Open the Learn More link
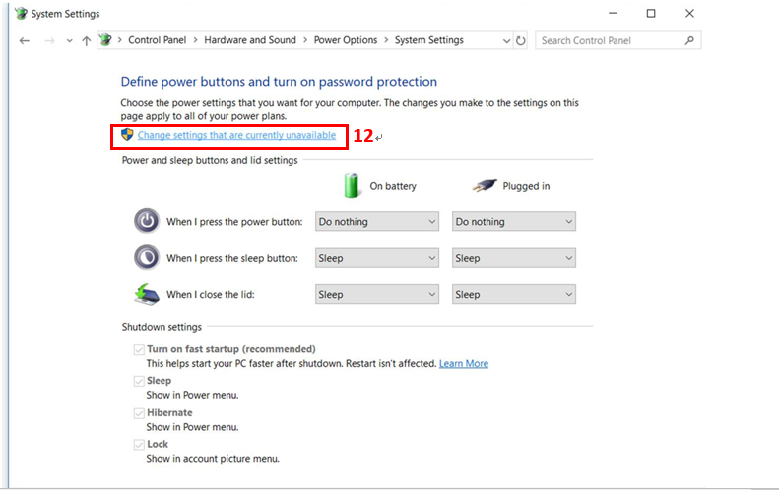779x490 pixels. (x=464, y=364)
